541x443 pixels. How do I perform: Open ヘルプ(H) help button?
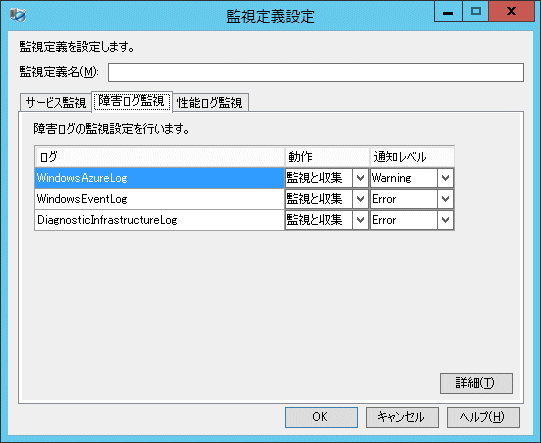483,417
